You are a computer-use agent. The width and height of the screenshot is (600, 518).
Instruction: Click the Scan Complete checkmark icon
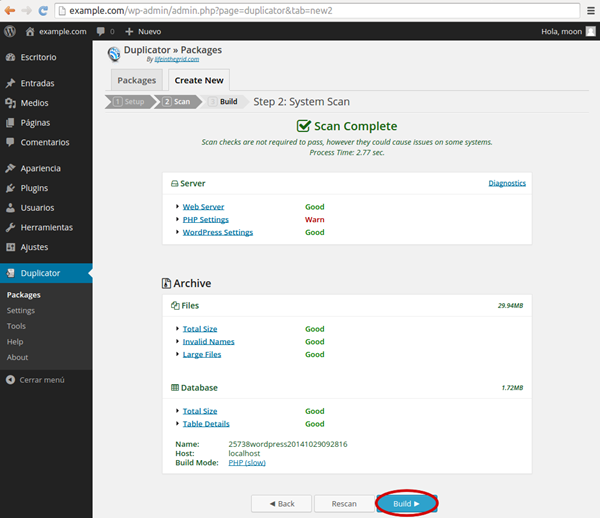pyautogui.click(x=303, y=126)
